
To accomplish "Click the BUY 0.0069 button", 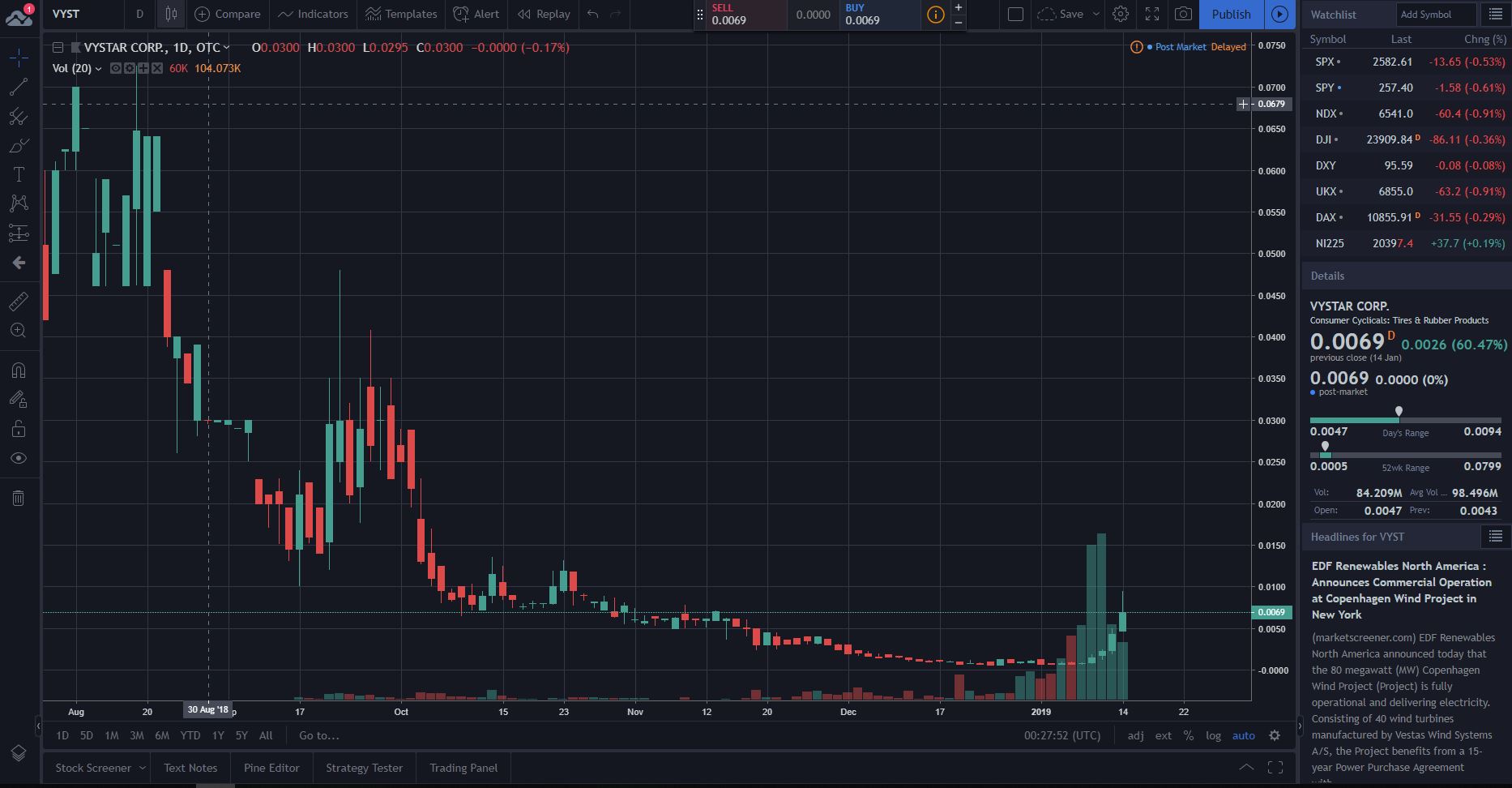I will pyautogui.click(x=879, y=15).
